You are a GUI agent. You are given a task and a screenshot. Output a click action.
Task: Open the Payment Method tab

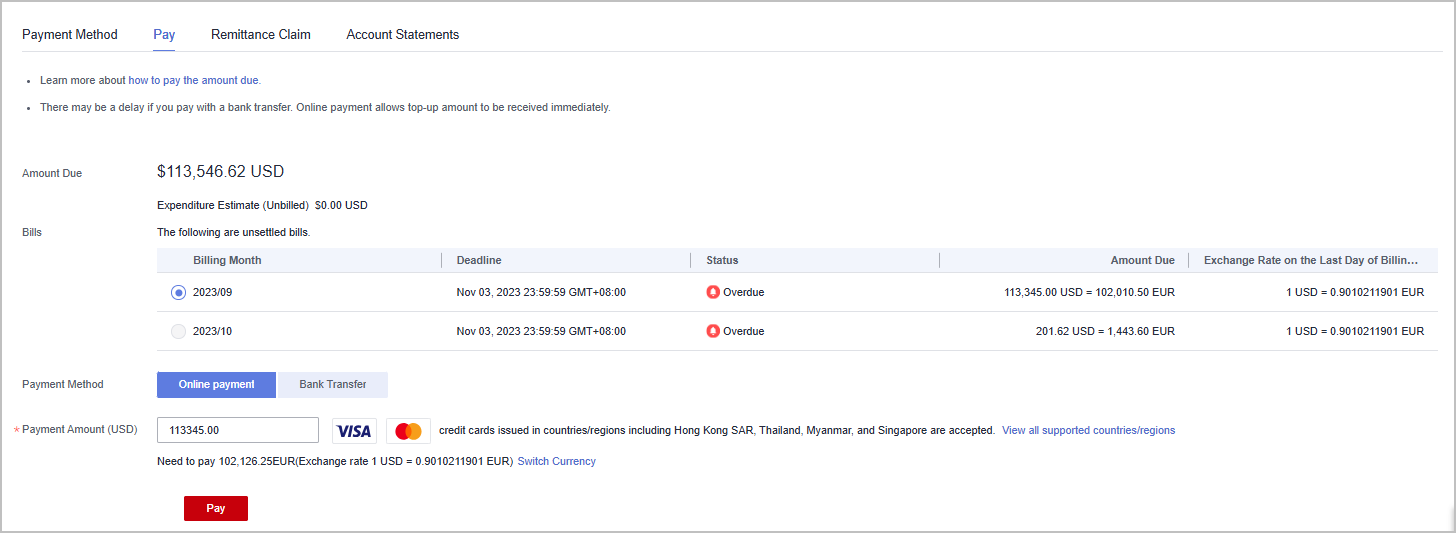point(70,35)
